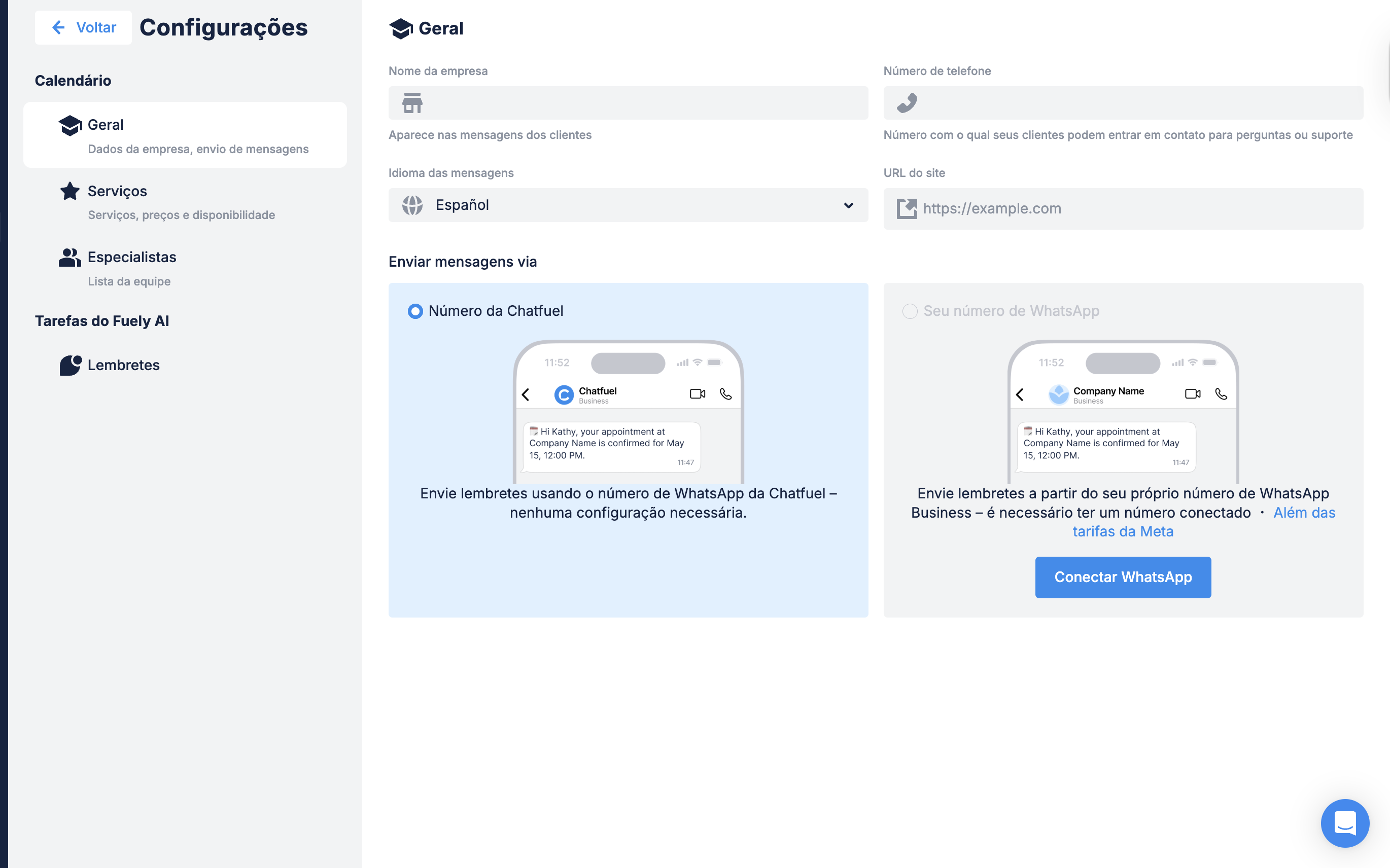Select the Número da Chatfuel radio option
Viewport: 1390px width, 868px height.
(415, 311)
